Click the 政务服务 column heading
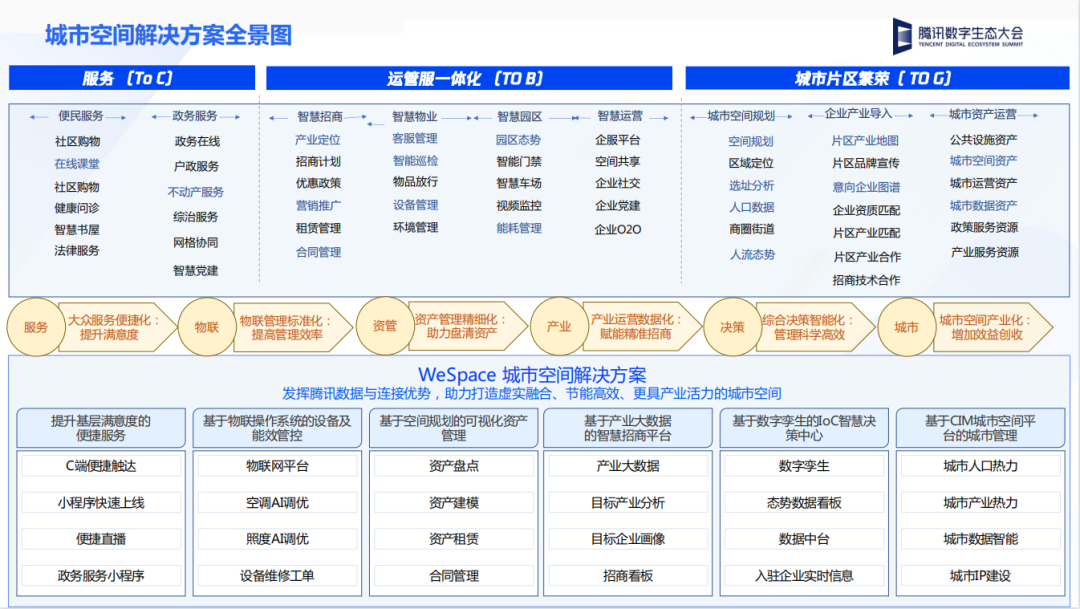Image resolution: width=1080 pixels, height=609 pixels. pos(195,116)
